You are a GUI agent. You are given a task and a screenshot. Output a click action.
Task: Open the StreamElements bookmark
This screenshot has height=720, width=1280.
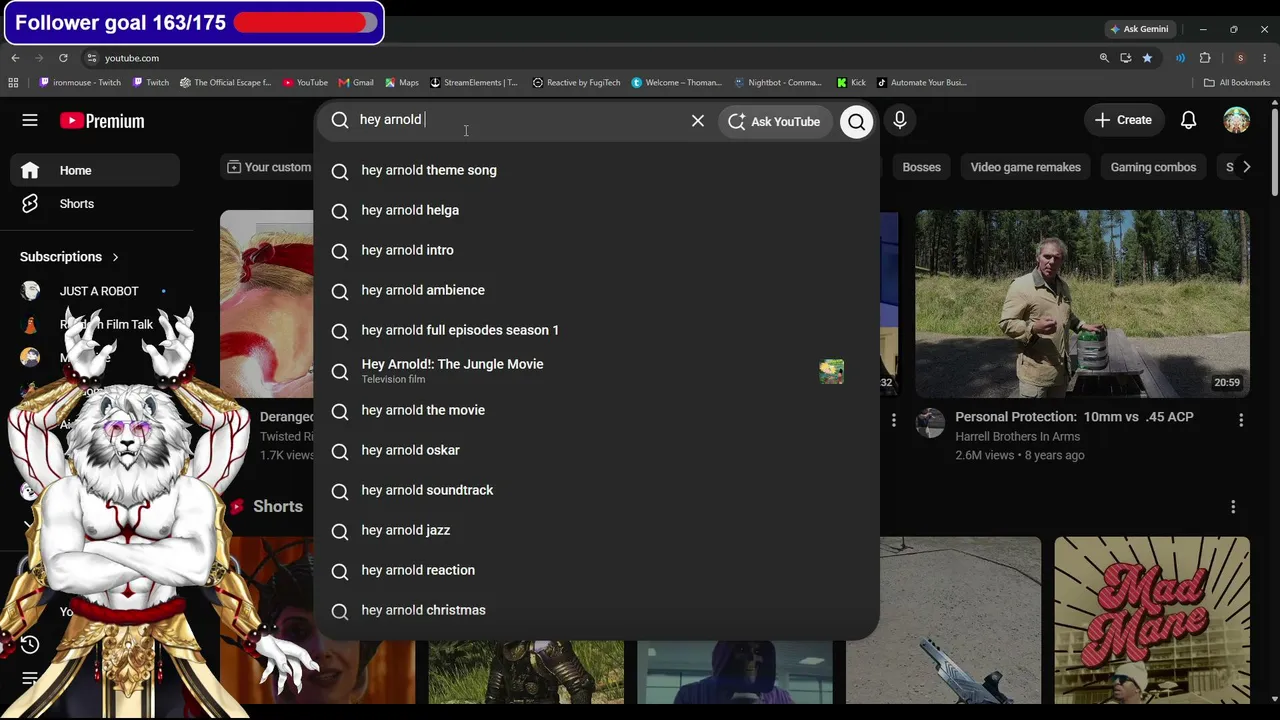coord(474,83)
